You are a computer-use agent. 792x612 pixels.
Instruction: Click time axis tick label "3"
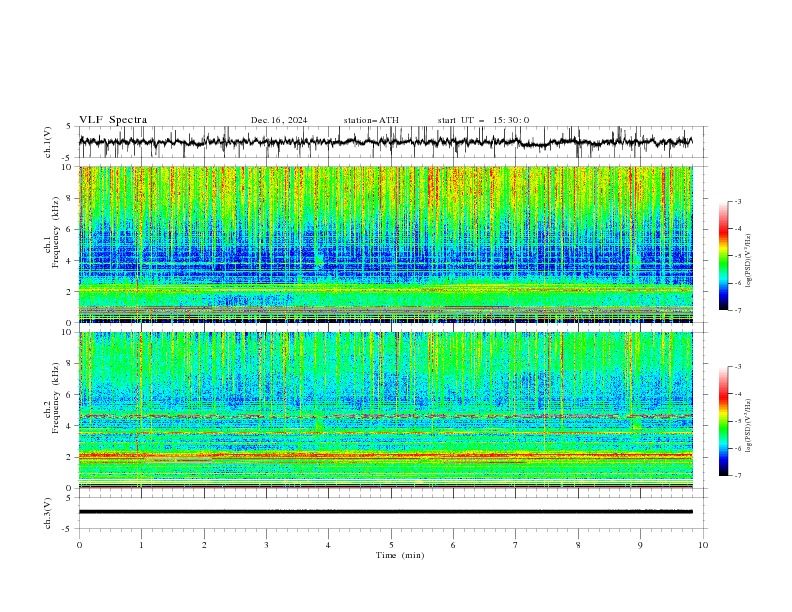tap(266, 545)
